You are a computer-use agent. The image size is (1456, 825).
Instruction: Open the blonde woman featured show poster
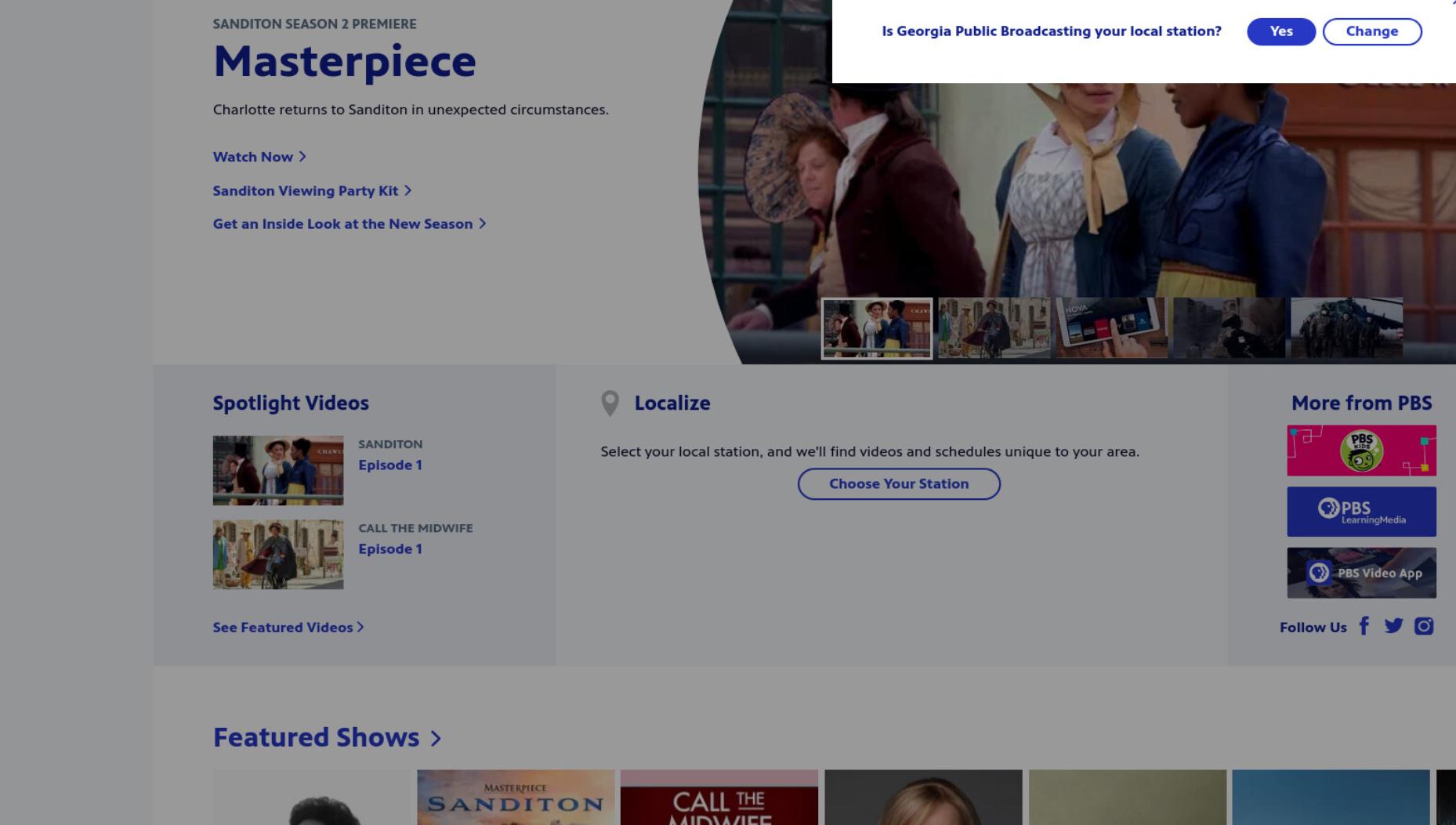tap(923, 798)
